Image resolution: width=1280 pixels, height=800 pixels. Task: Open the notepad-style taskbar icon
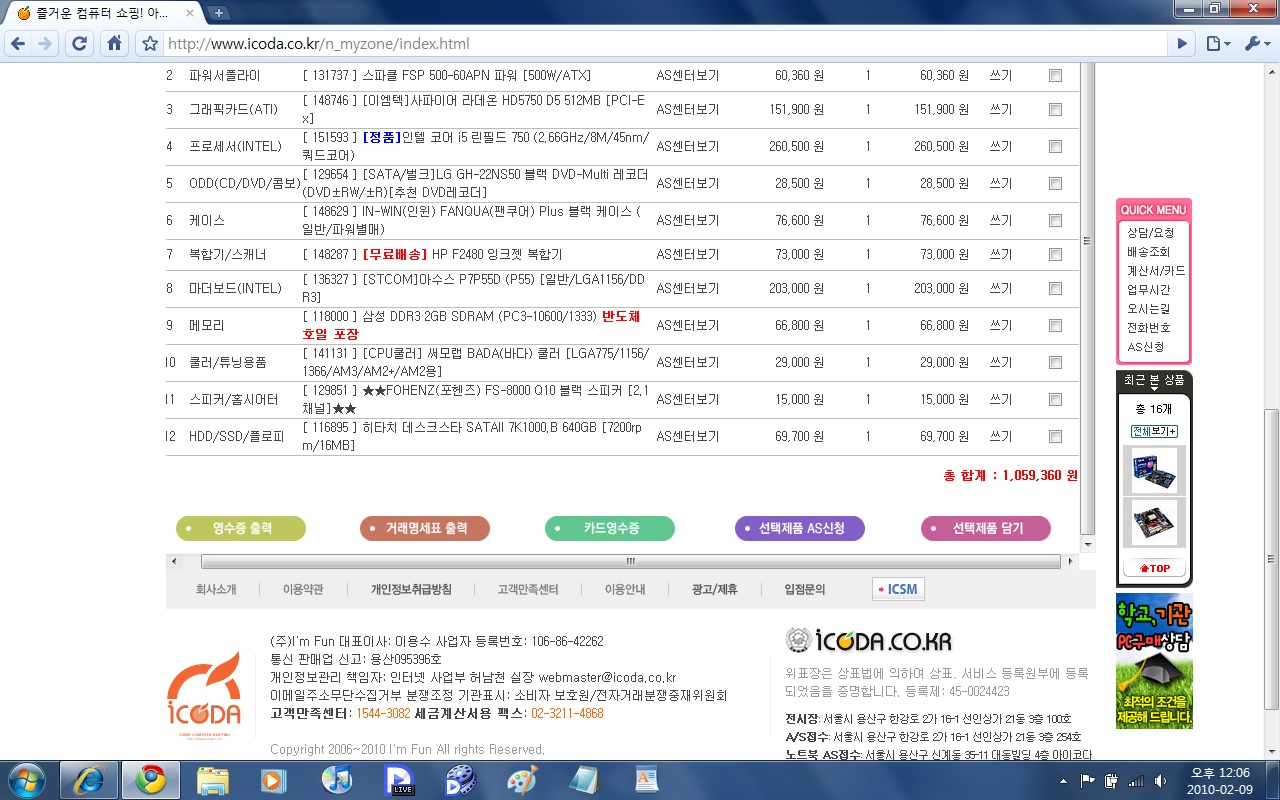584,779
